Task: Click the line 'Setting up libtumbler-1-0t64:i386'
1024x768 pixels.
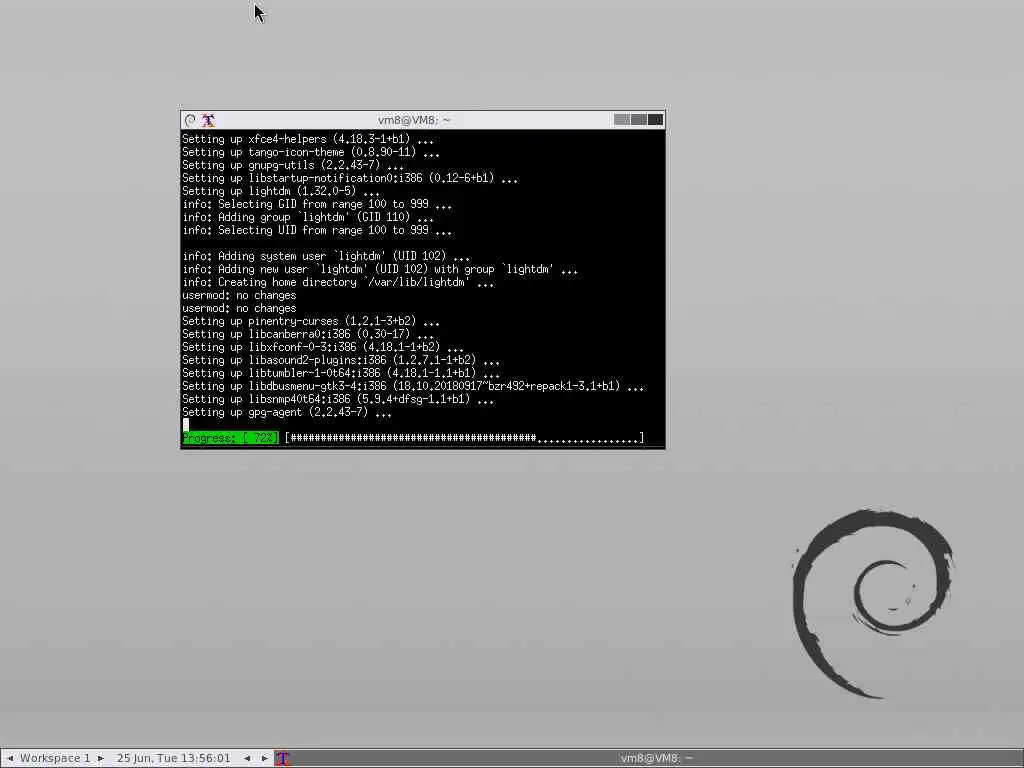Action: click(341, 374)
